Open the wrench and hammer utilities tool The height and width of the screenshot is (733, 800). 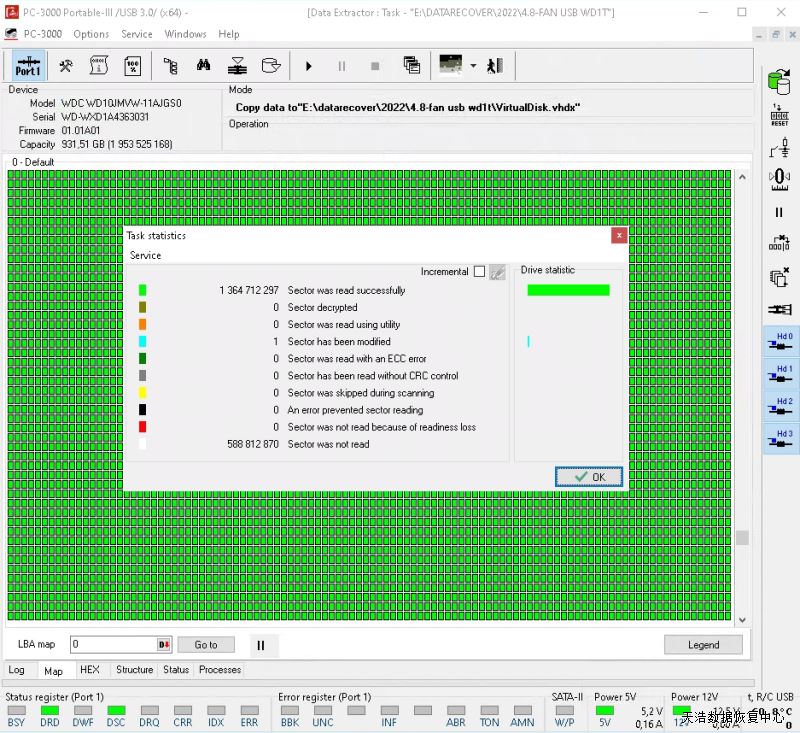point(66,66)
